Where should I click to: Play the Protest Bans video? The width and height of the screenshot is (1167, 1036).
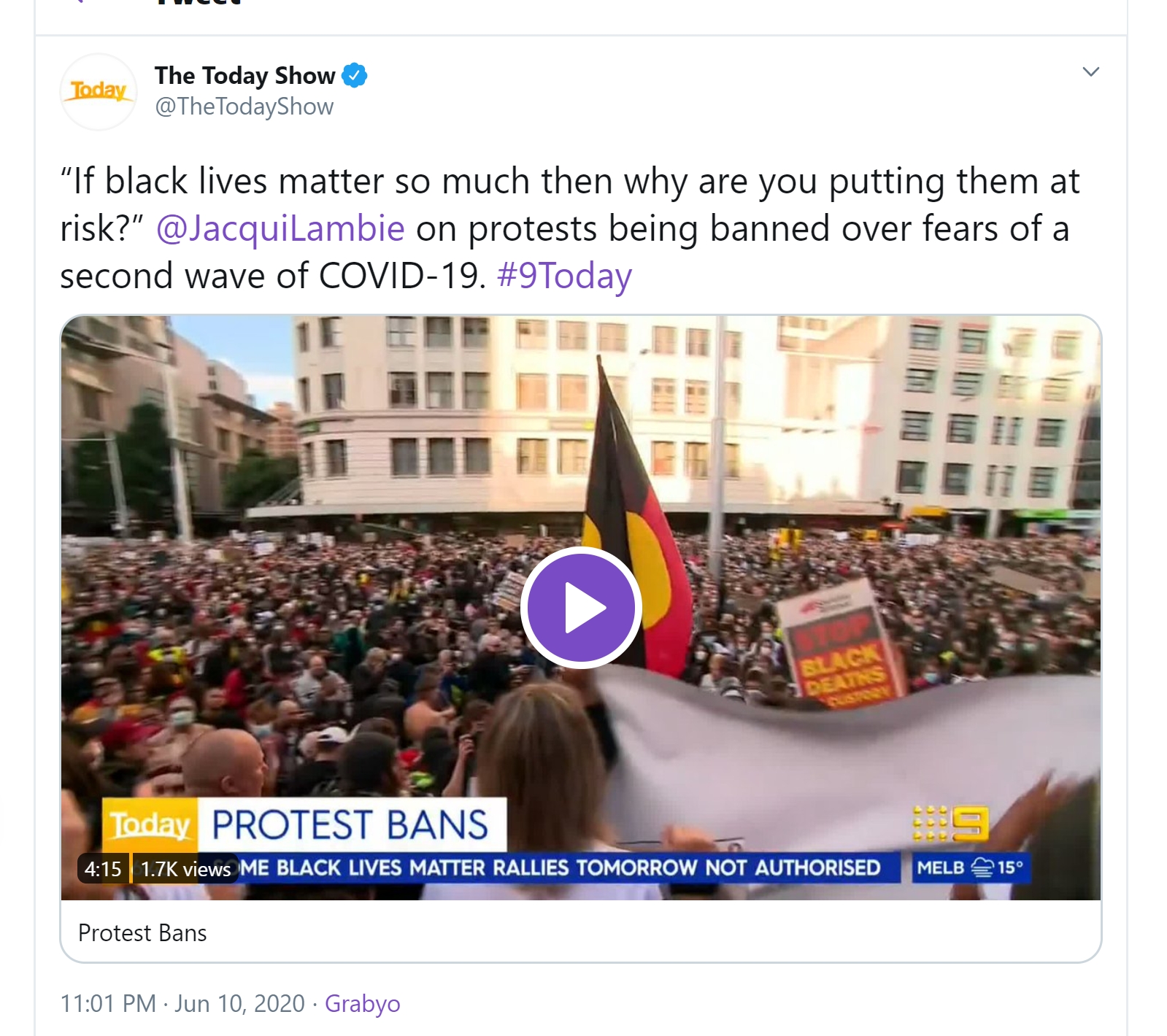[581, 608]
